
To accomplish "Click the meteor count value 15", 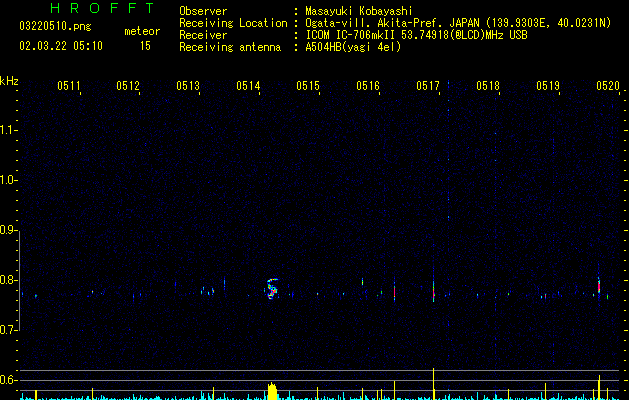I will tap(145, 46).
